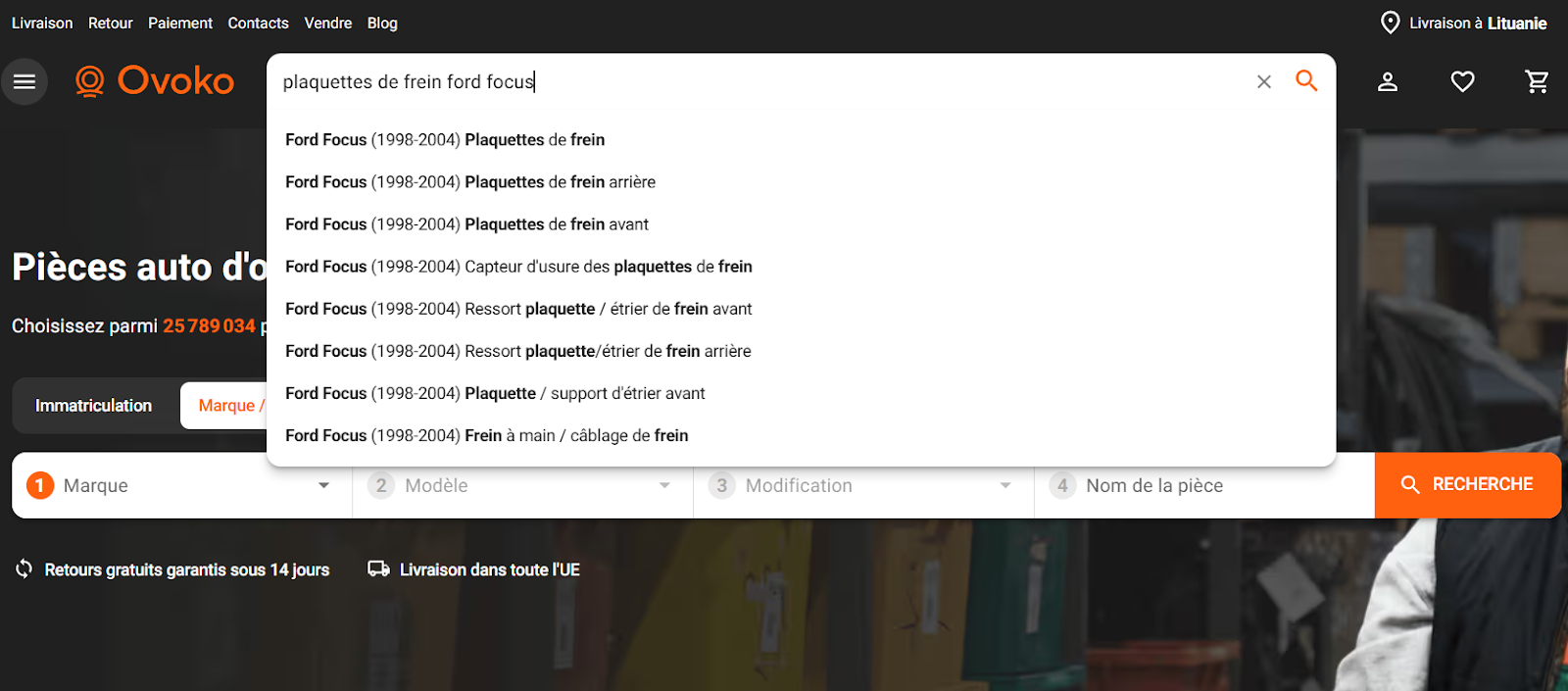
Task: Clear the search field with the X icon
Action: 1264,82
